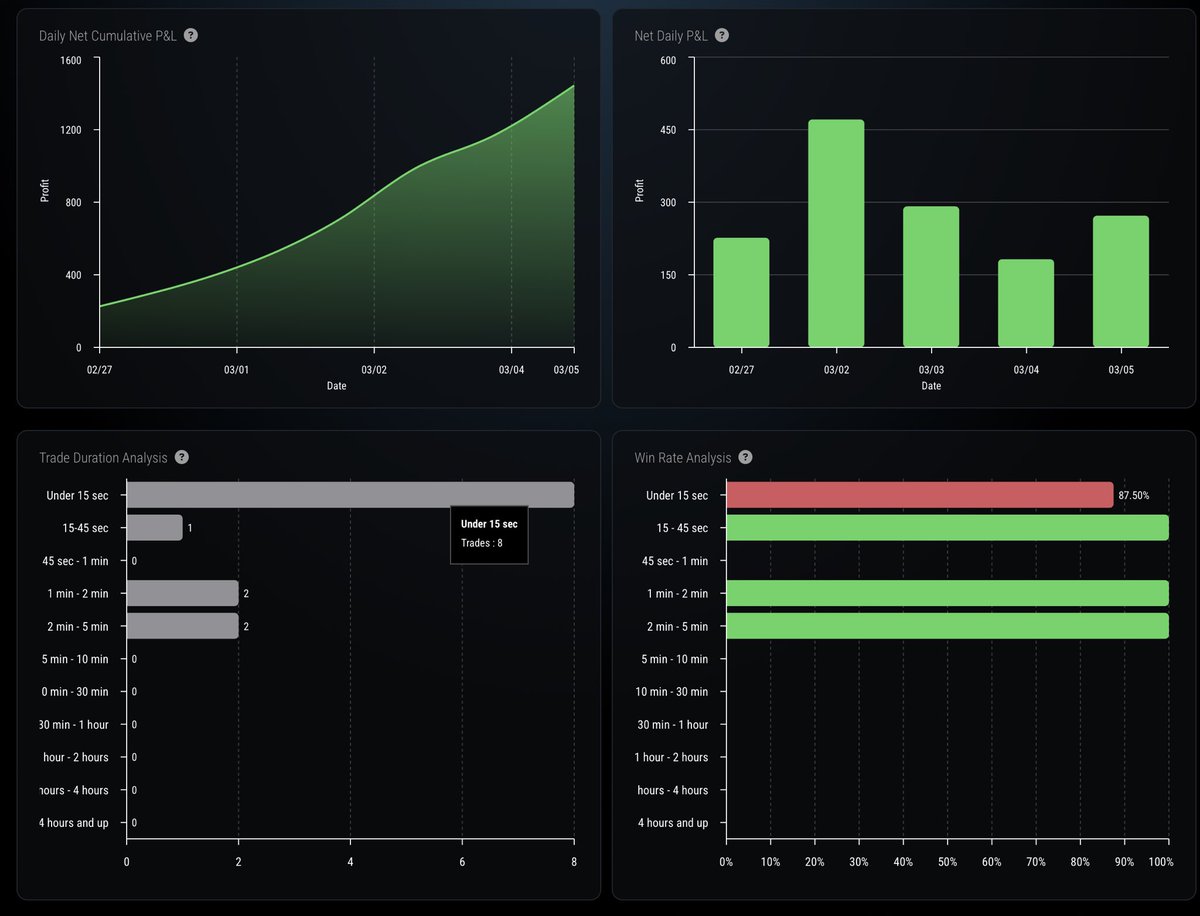Viewport: 1200px width, 916px height.
Task: Click help icon beside Win Rate Analysis
Action: [745, 457]
